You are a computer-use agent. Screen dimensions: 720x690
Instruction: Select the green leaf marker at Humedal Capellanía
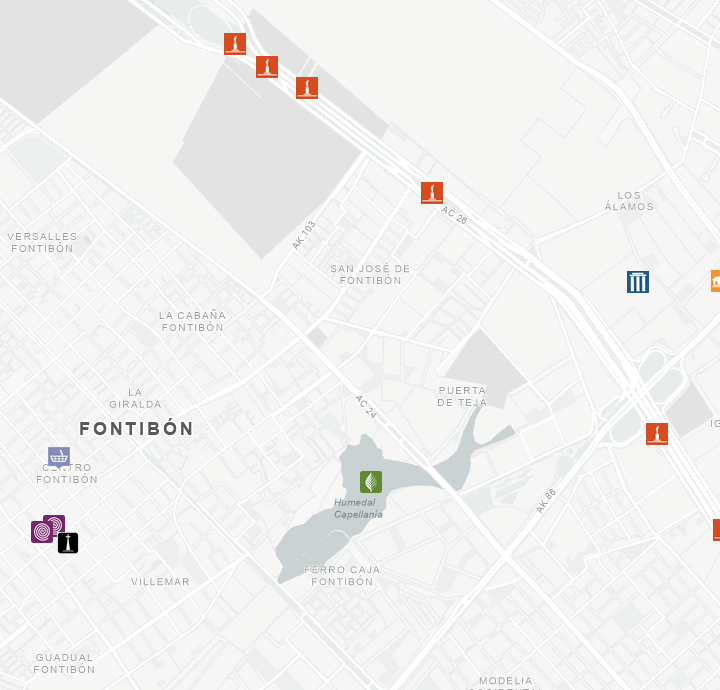pos(371,482)
